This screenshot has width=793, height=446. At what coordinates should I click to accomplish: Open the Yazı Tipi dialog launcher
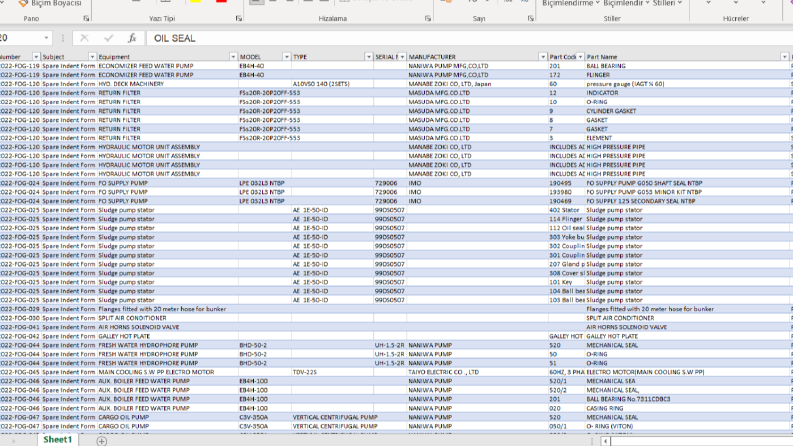(x=239, y=18)
